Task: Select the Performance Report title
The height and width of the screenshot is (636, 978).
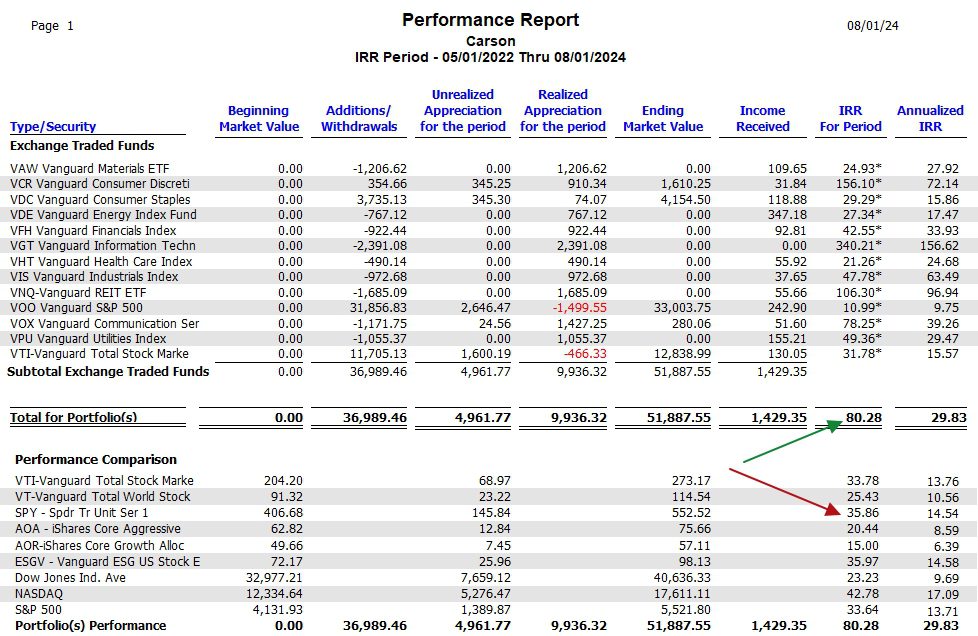Action: coord(490,20)
